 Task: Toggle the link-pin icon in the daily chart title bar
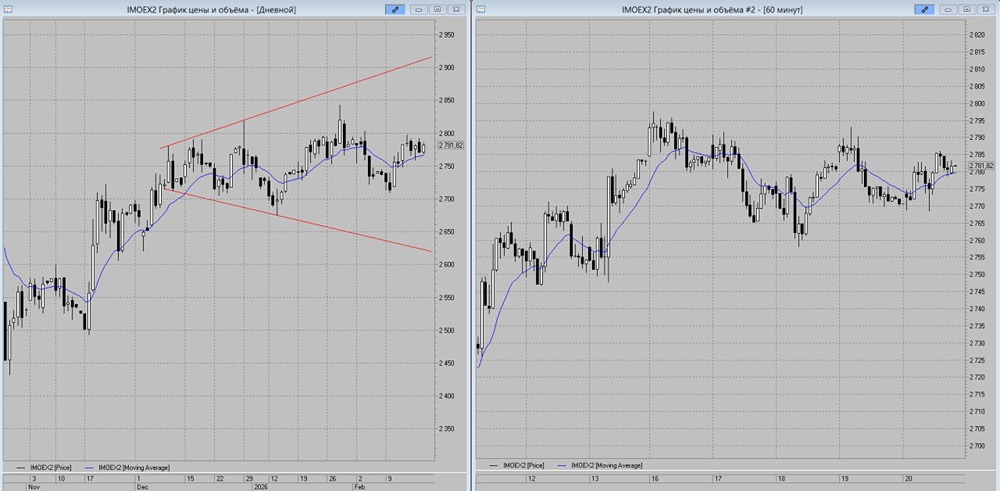point(395,9)
